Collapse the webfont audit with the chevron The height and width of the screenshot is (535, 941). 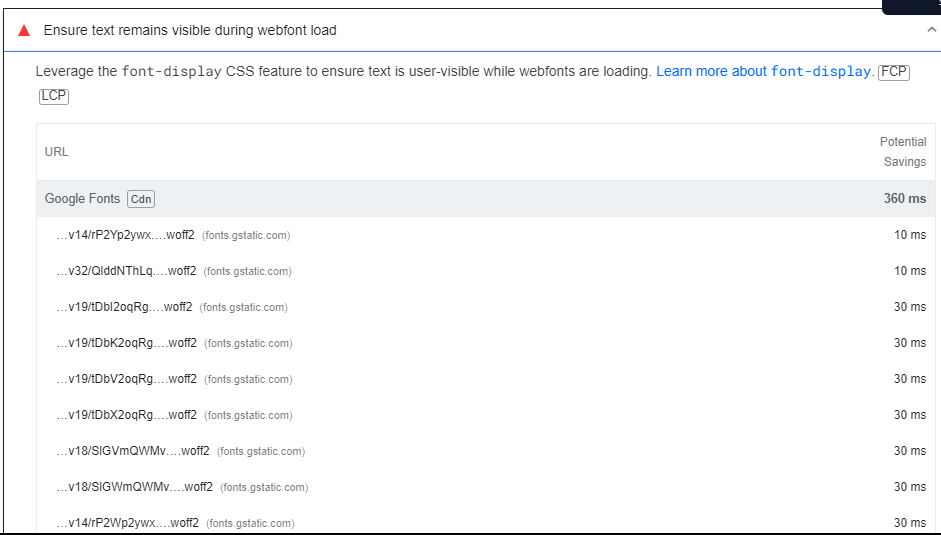(931, 30)
